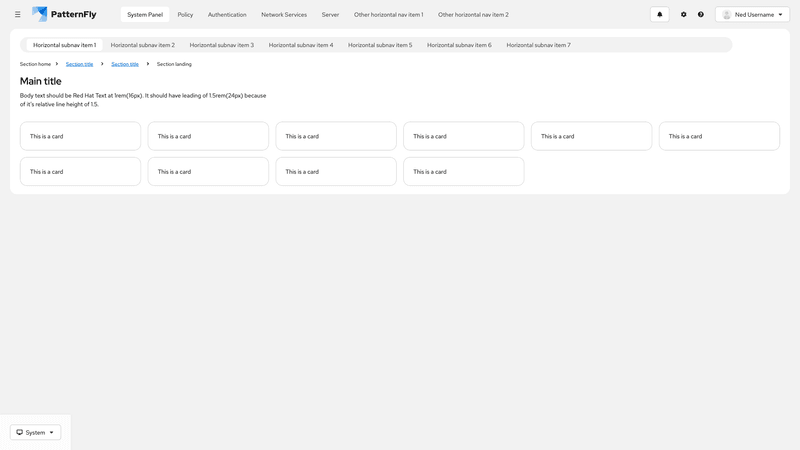The image size is (800, 450).
Task: Open the Network Services nav item
Action: coord(284,15)
